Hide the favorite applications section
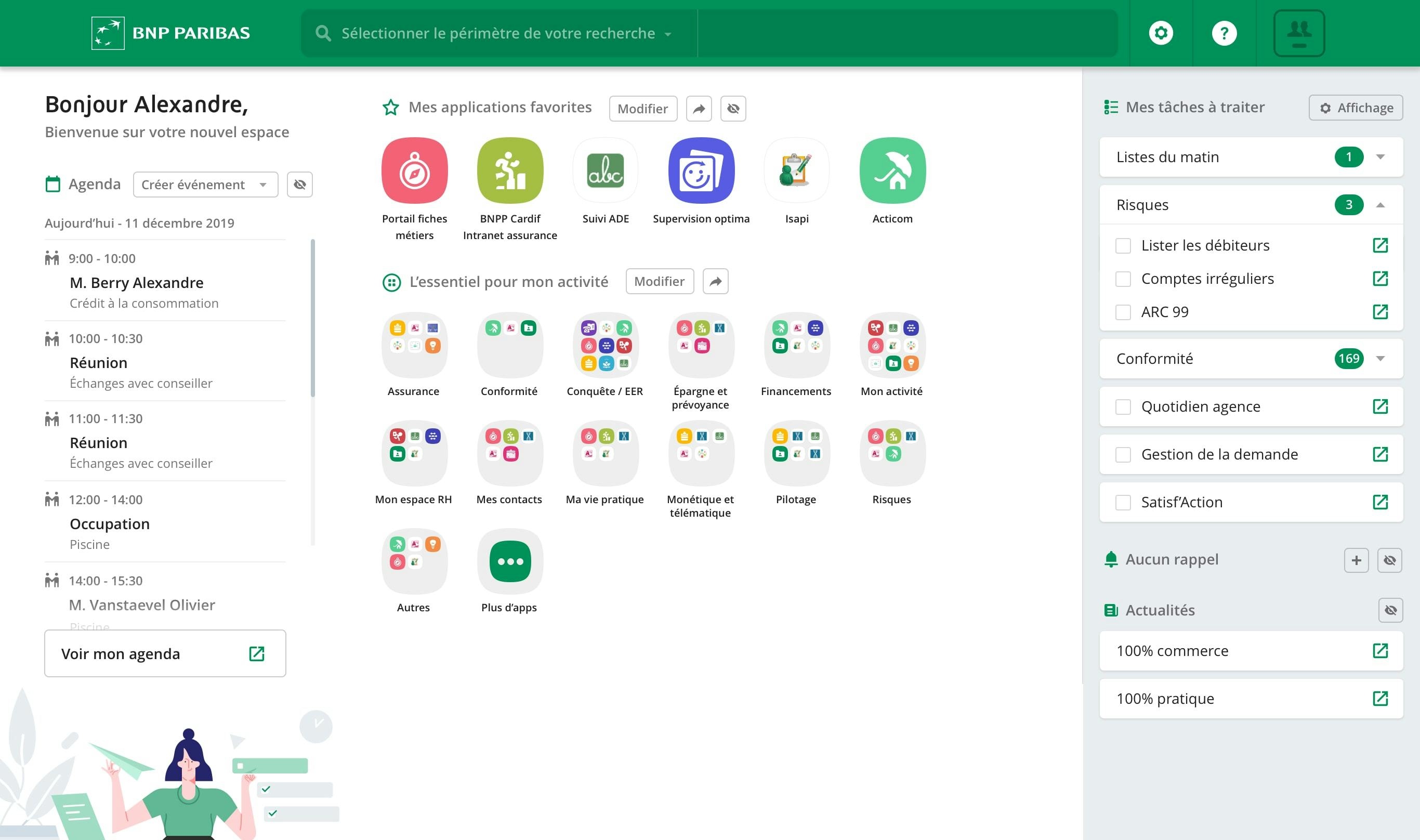Screen dimensions: 1420x840 click(733, 109)
